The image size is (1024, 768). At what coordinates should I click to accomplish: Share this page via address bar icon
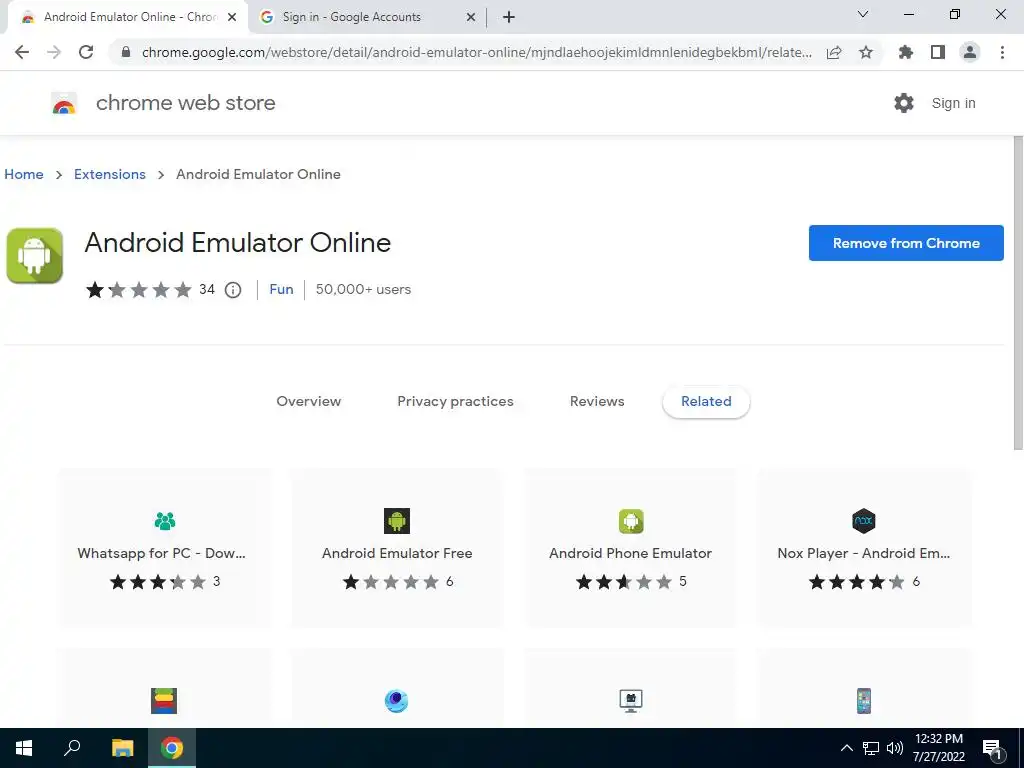coord(834,52)
